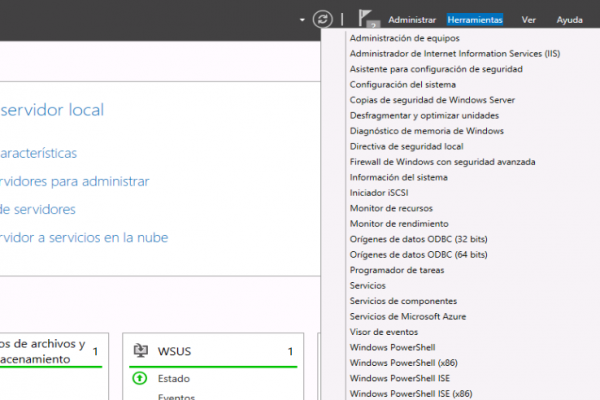Select Información del sistema

click(398, 177)
